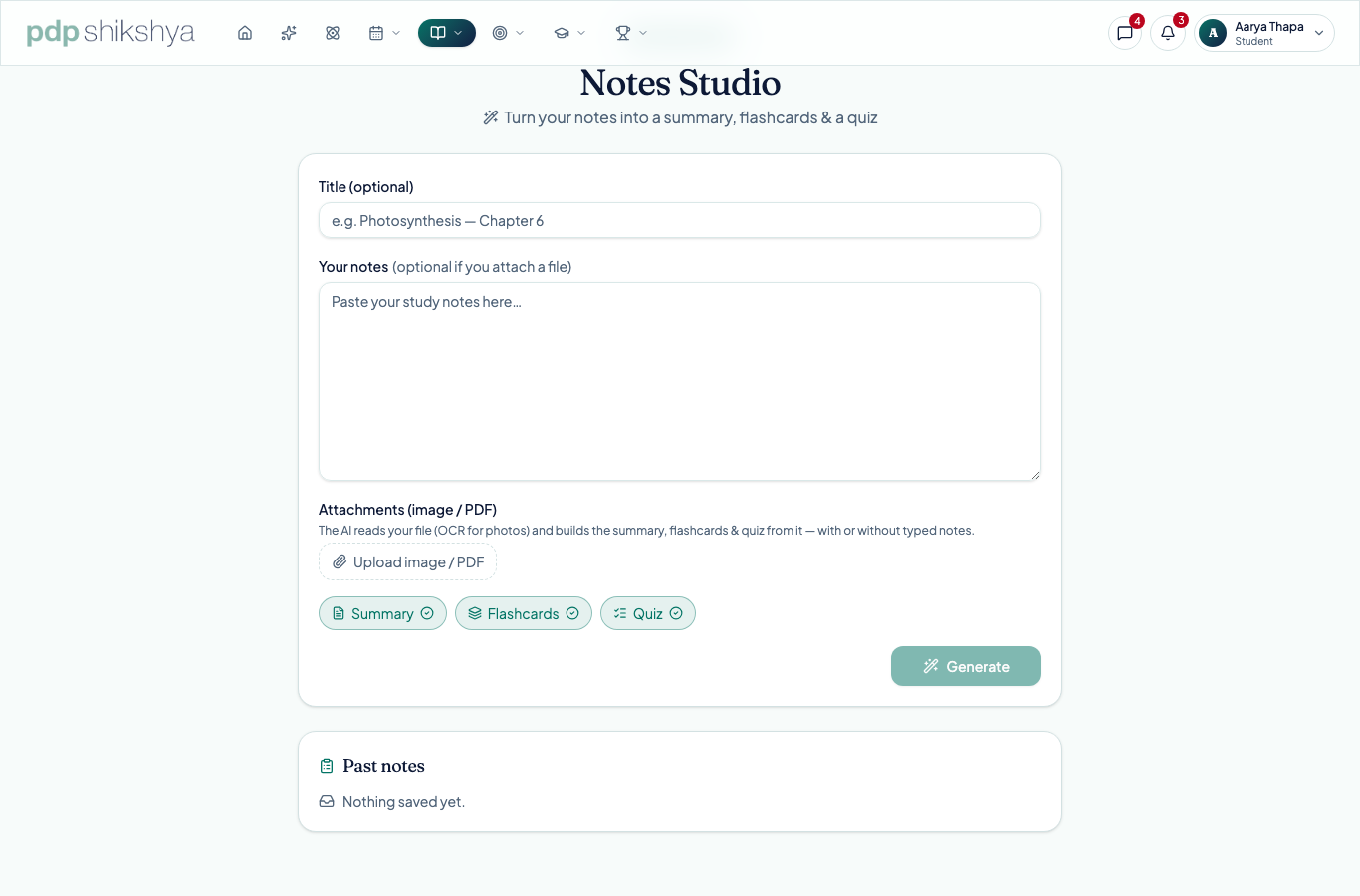
Task: Open the chat messages icon
Action: 1125,33
